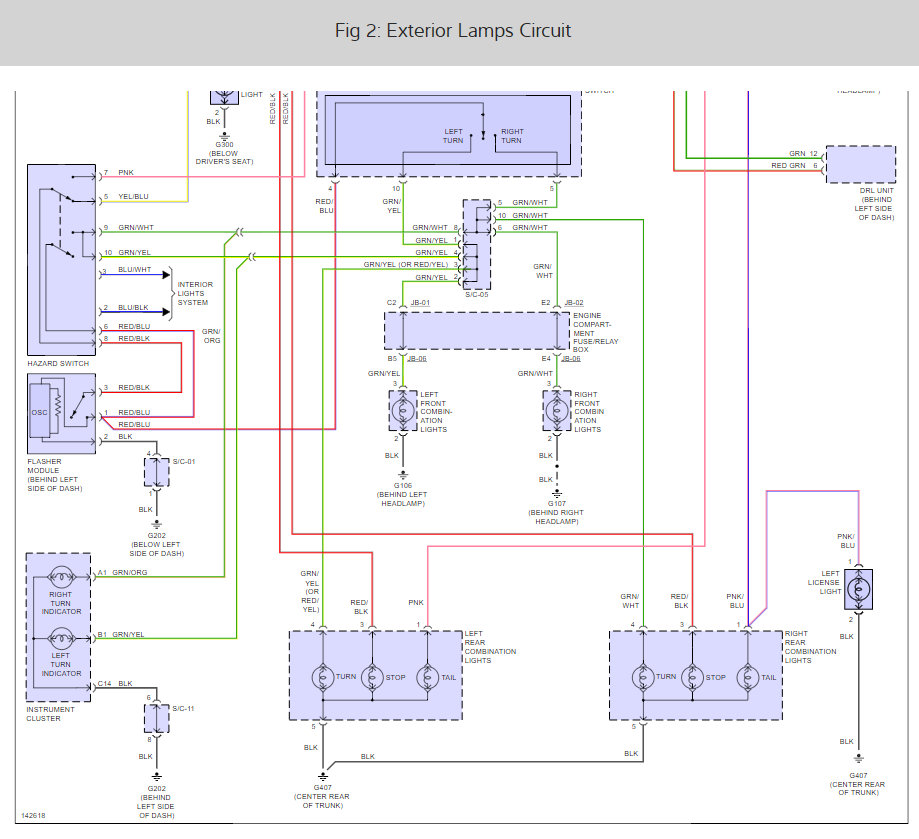Click the YEL/BLU wire label at pin 5

[133, 196]
